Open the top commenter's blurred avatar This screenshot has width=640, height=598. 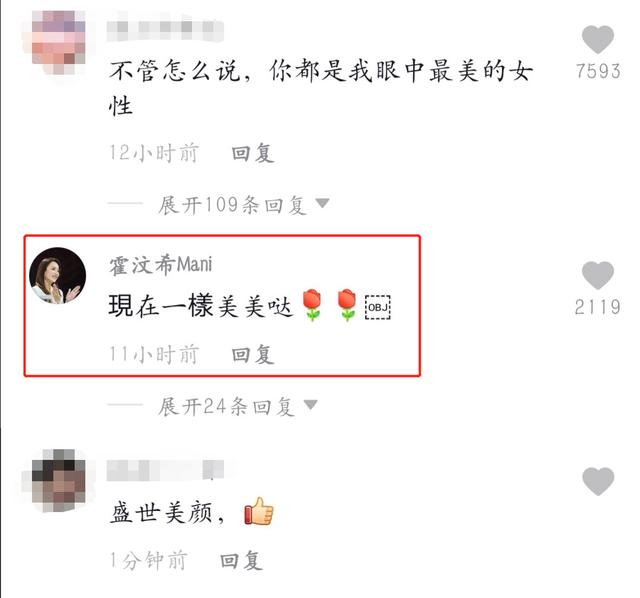(58, 42)
